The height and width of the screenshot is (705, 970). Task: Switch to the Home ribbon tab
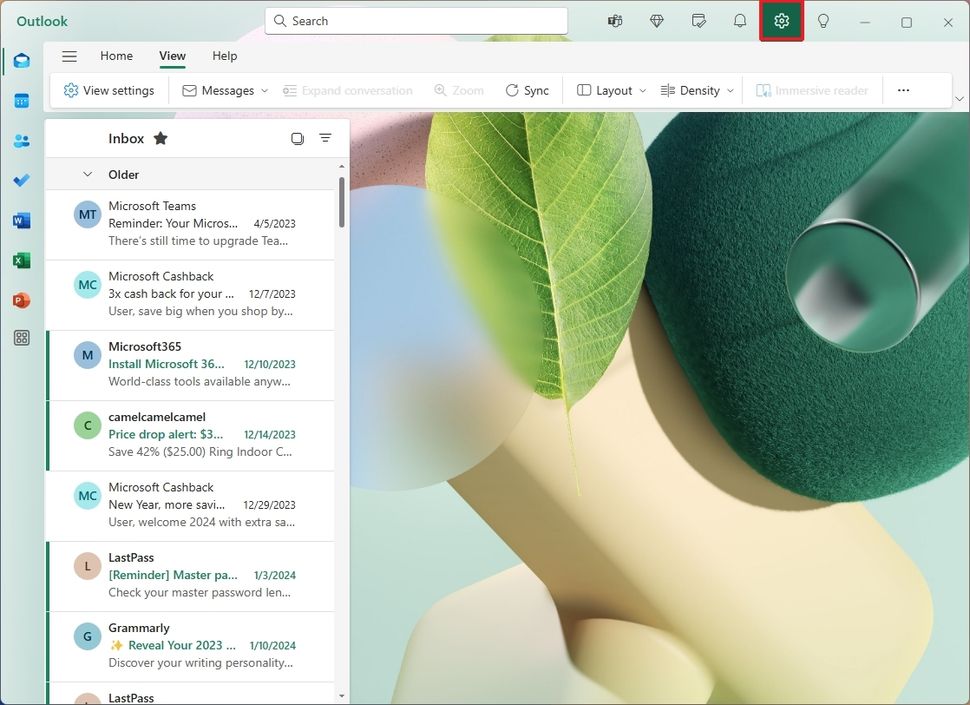pyautogui.click(x=116, y=56)
